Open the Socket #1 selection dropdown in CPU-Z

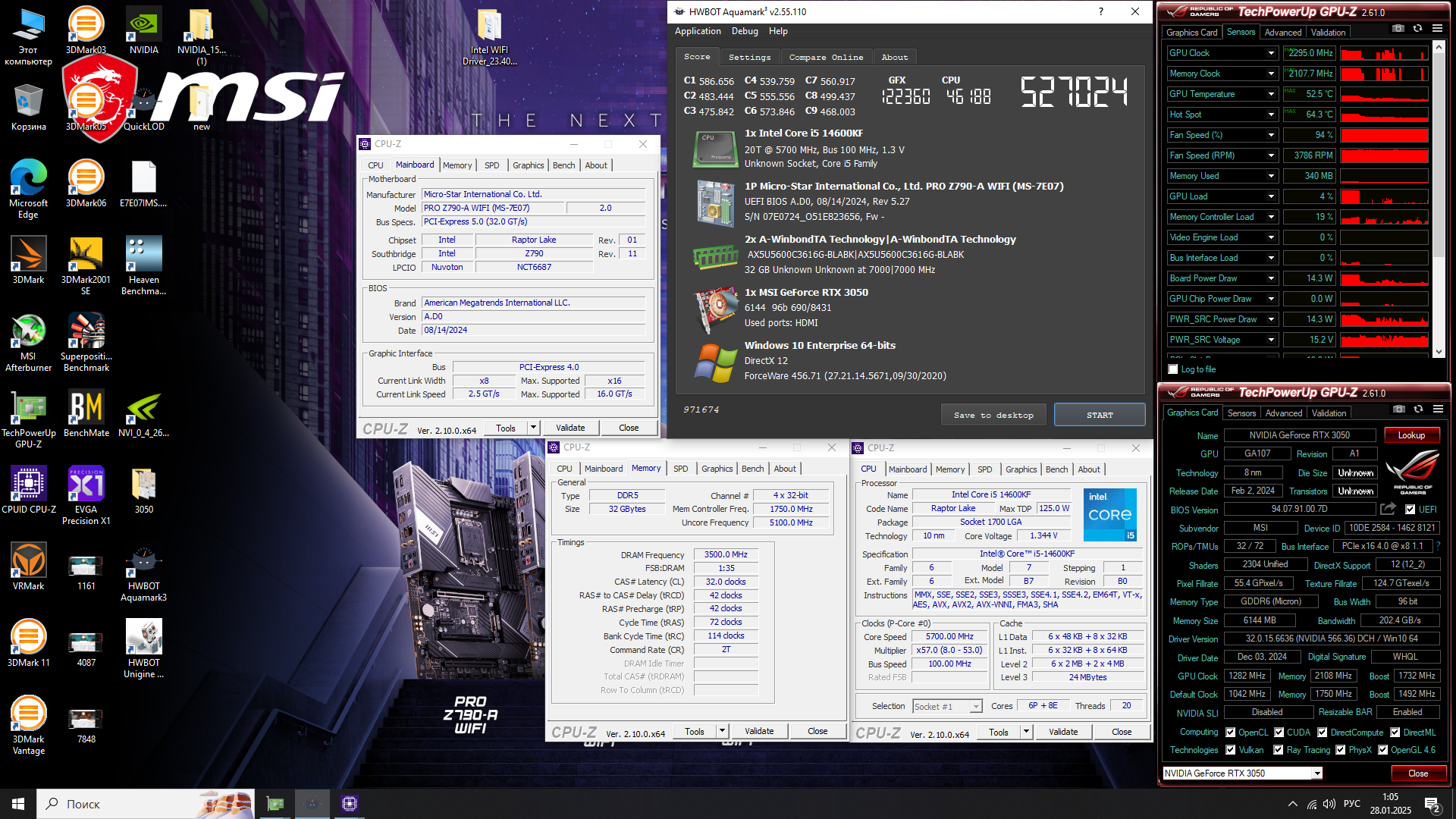[x=976, y=707]
